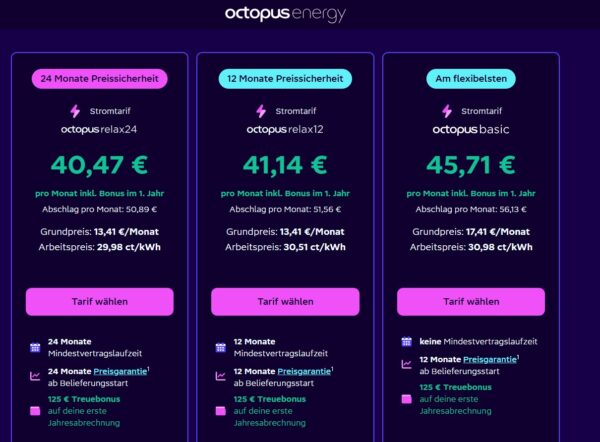Screen dimensions: 600x442
Task: Click the lightning icon on relax12 card
Action: tap(261, 112)
